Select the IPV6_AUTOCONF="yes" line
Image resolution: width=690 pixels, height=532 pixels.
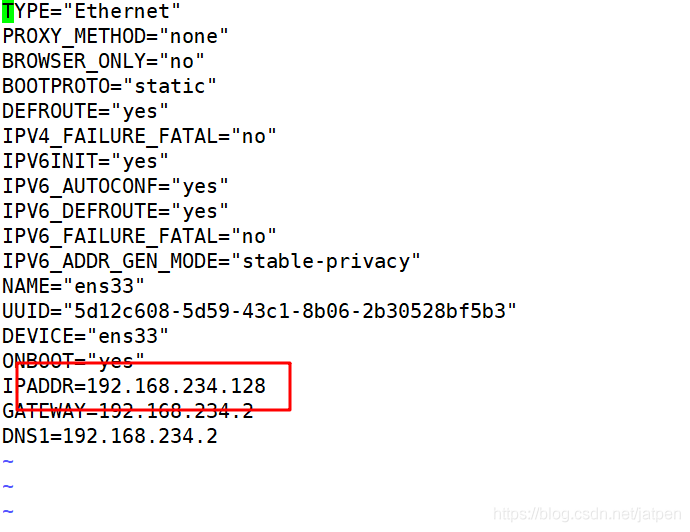(x=115, y=187)
